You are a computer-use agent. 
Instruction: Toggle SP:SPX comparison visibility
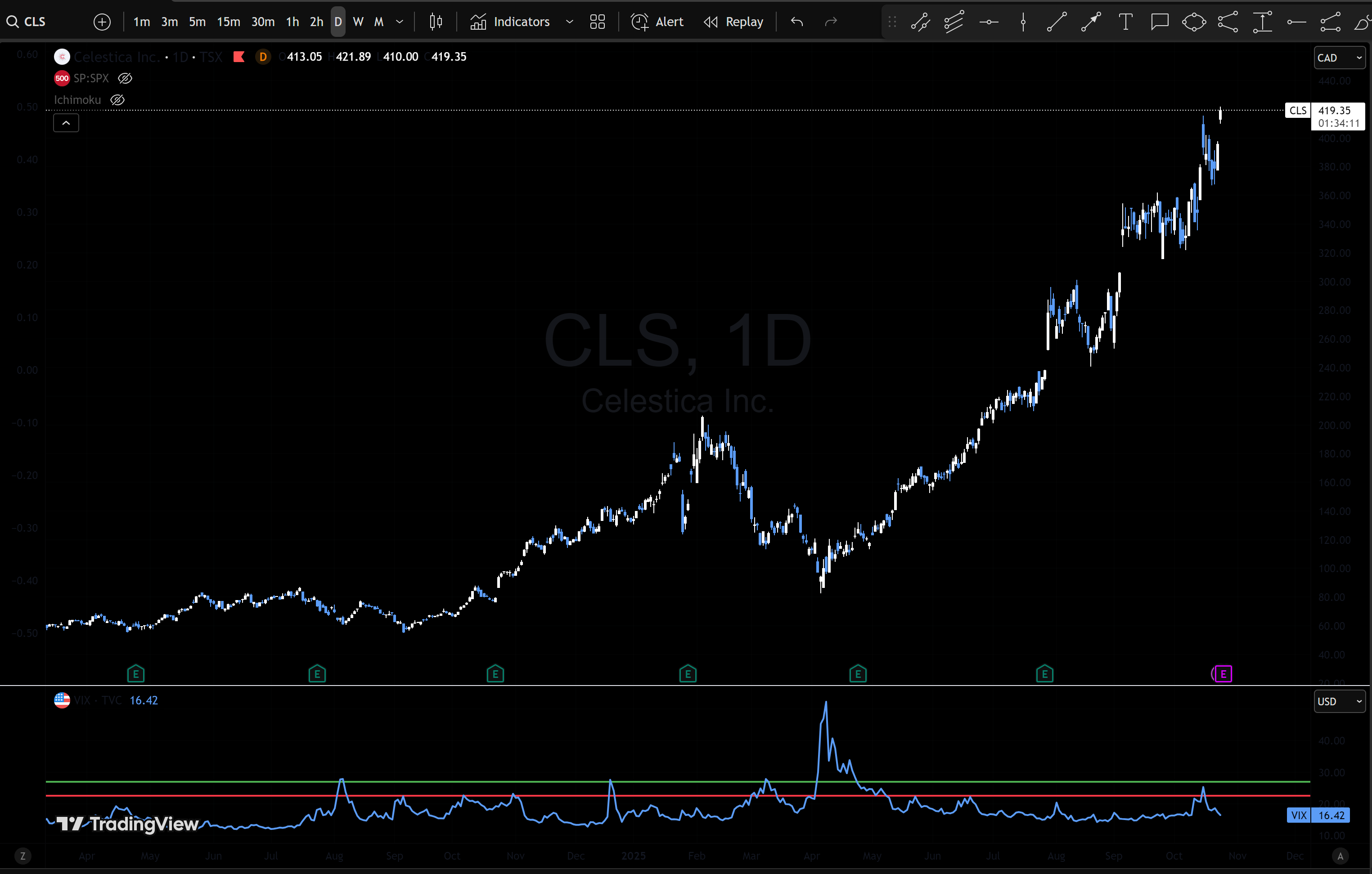pos(125,78)
